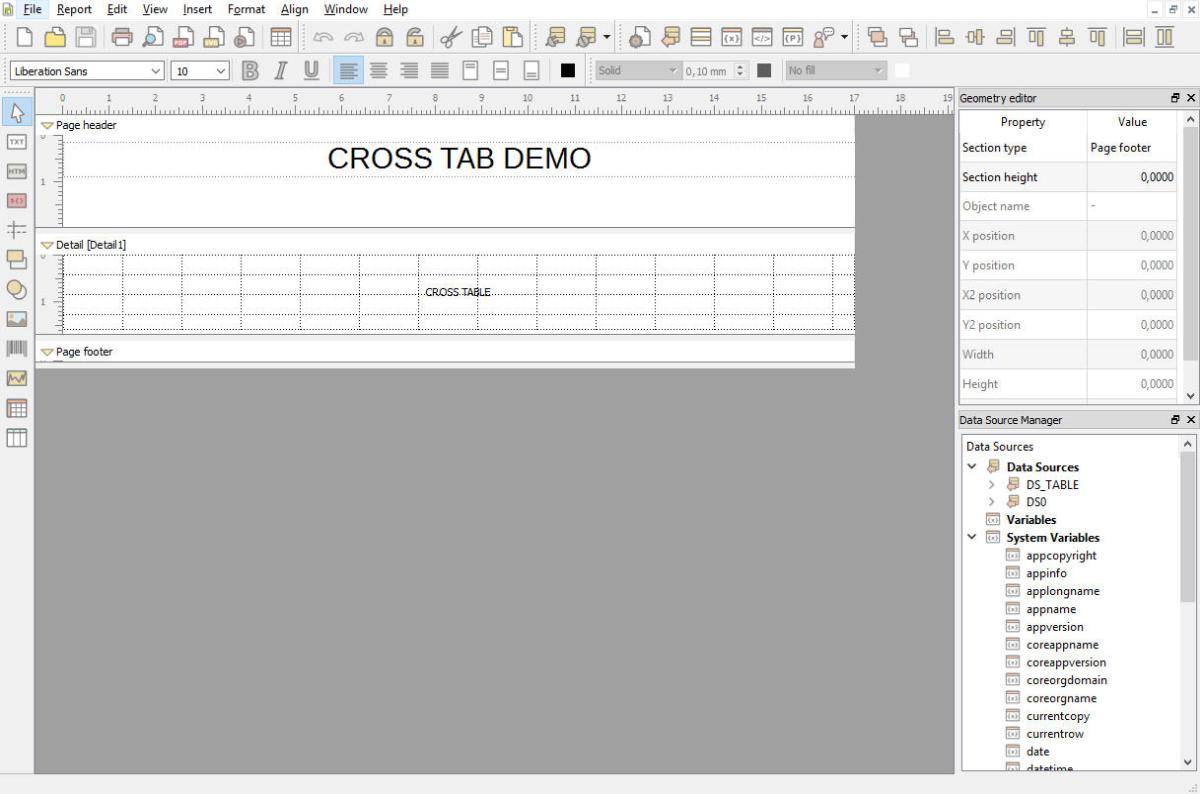Select the appversion system variable
This screenshot has width=1200, height=794.
(1054, 627)
